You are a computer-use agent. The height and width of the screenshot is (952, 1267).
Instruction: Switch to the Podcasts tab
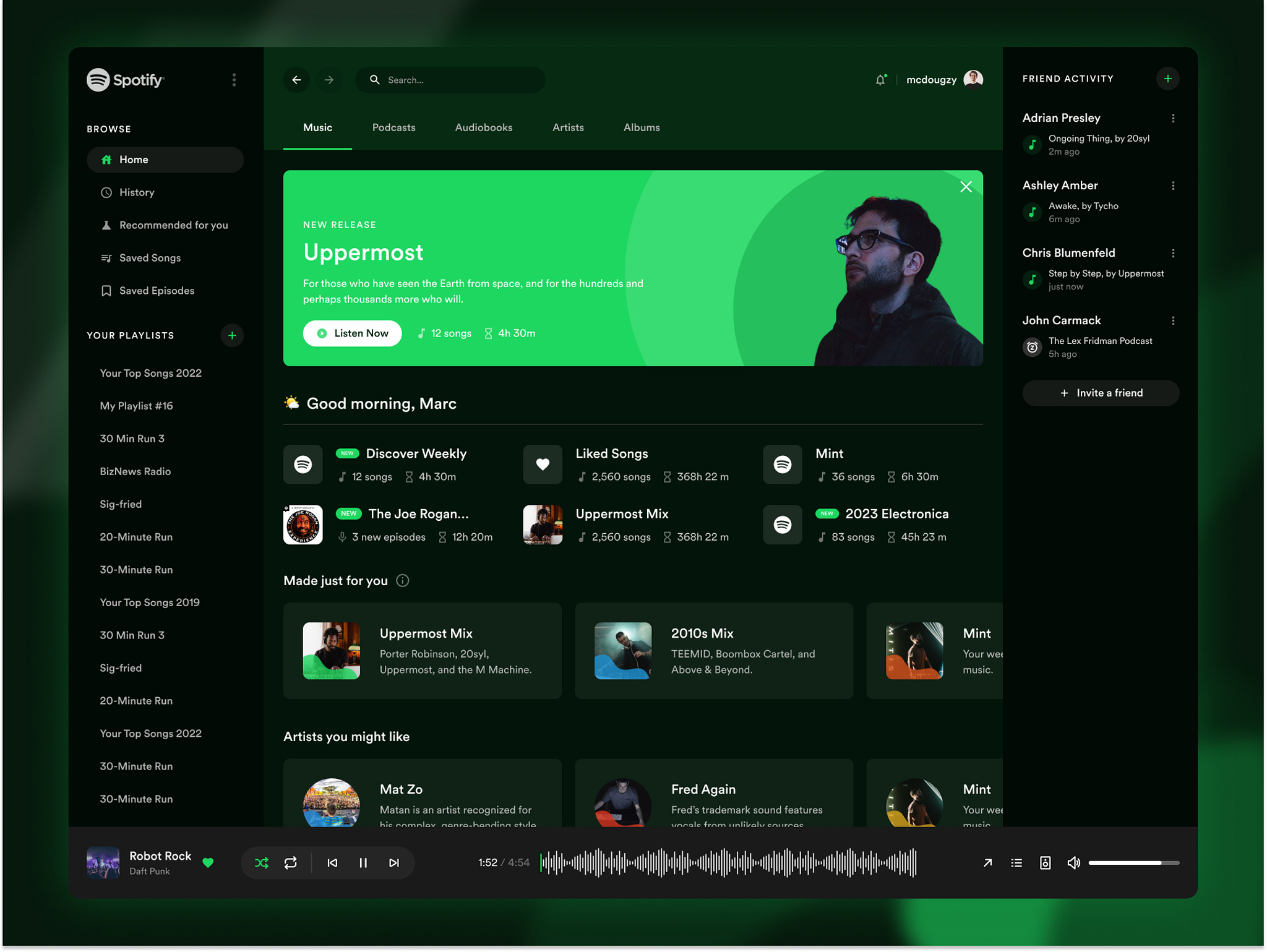pos(394,128)
